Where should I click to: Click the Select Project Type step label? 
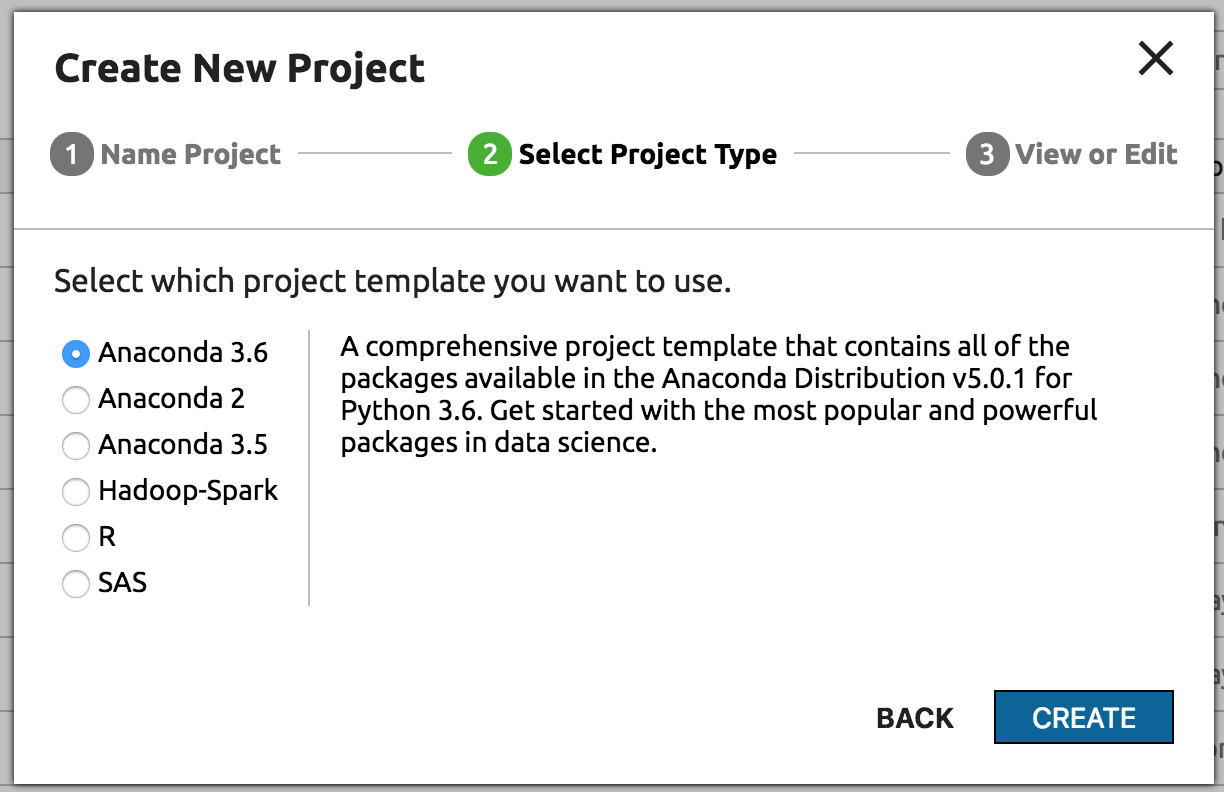(647, 155)
